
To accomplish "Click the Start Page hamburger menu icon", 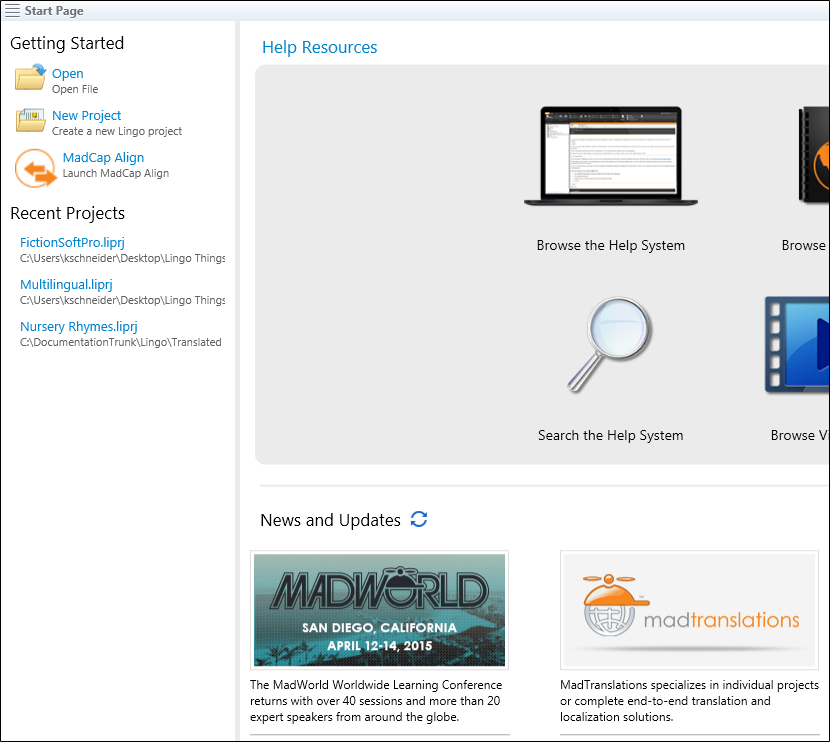I will [12, 11].
